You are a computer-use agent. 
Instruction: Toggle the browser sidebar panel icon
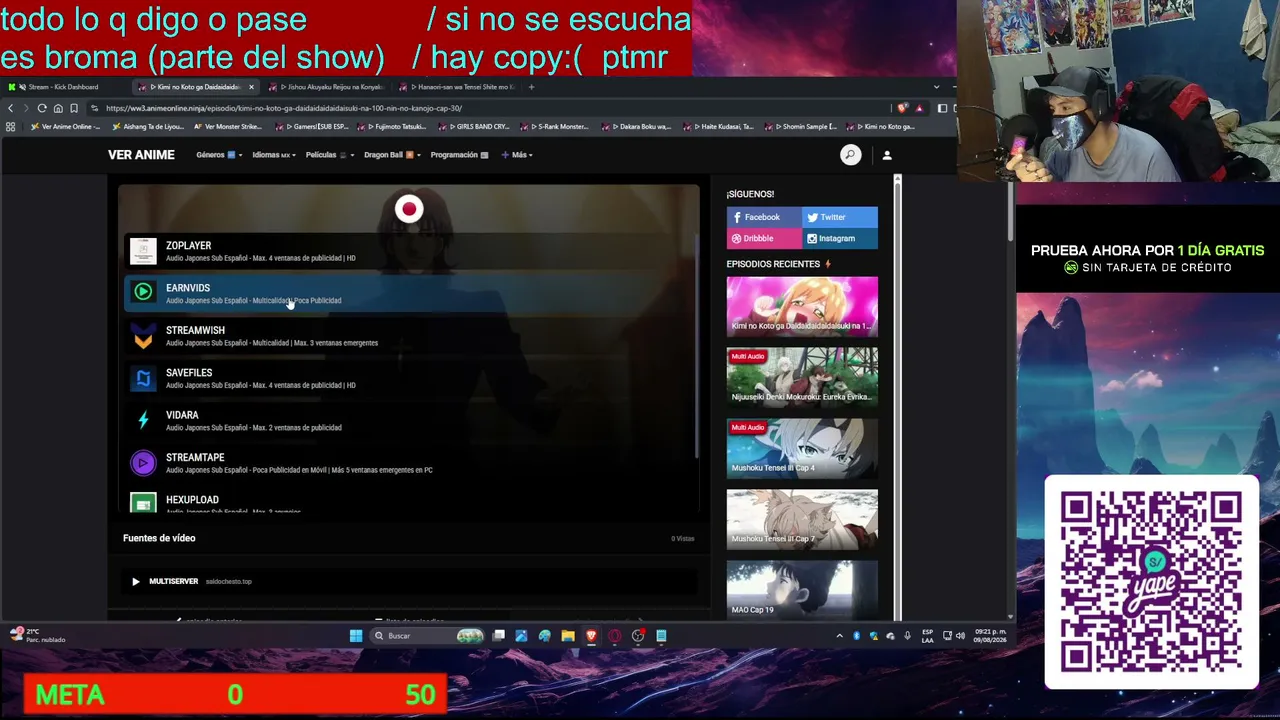coord(942,108)
